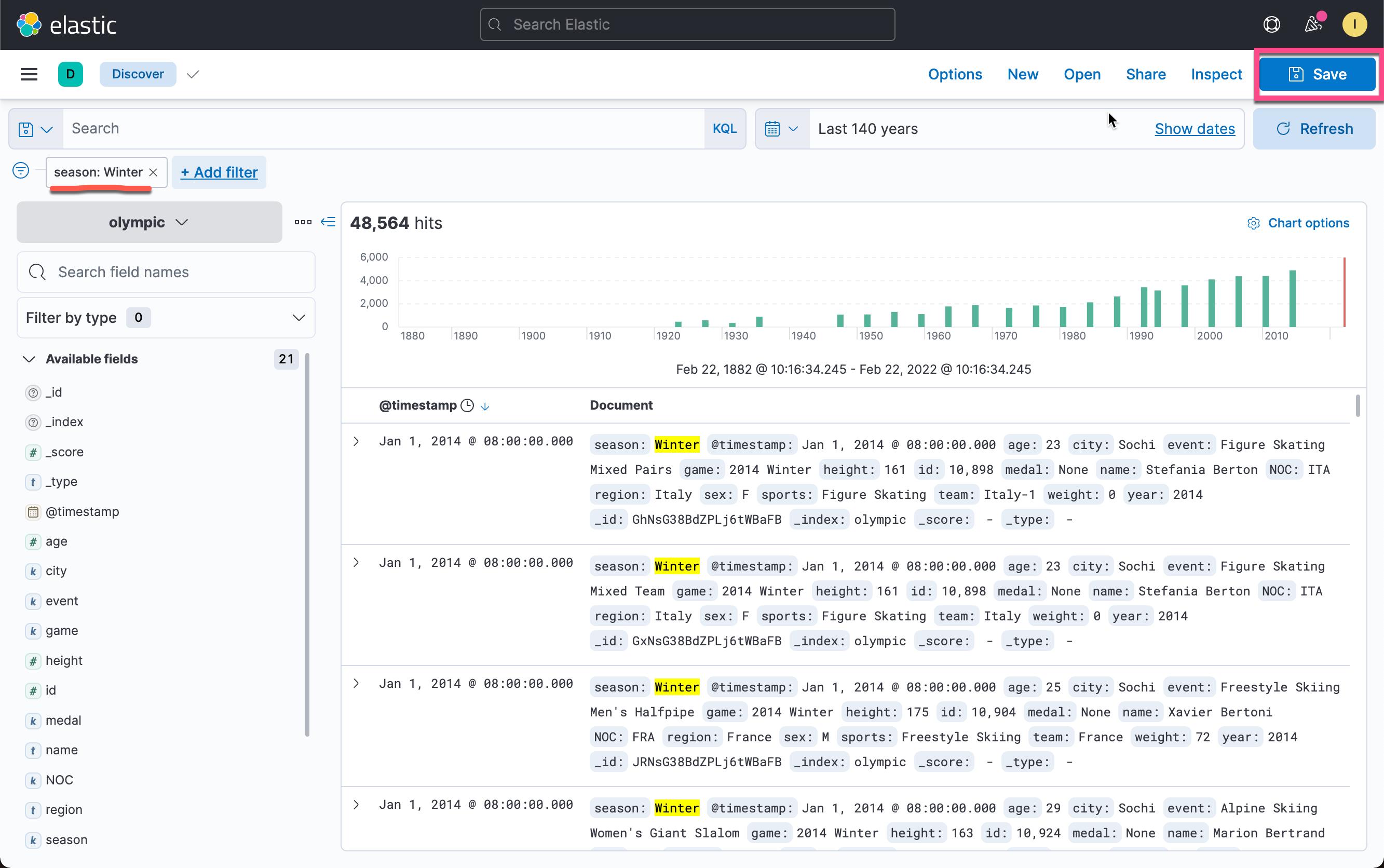
Task: Open index pattern options three-dots icon
Action: pyautogui.click(x=303, y=222)
